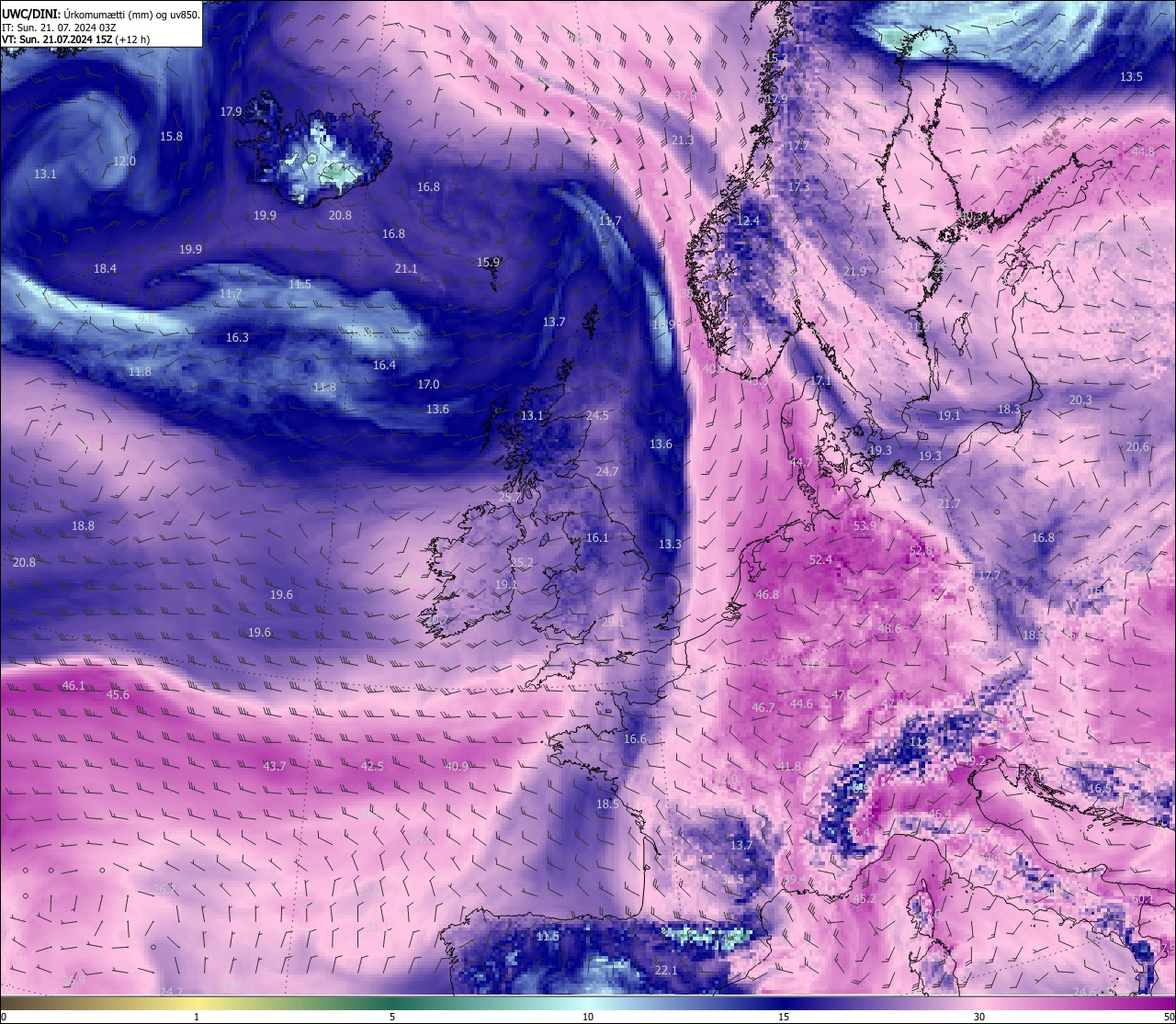The width and height of the screenshot is (1176, 1024).
Task: Click the 18.4 value label
Action: (x=105, y=268)
